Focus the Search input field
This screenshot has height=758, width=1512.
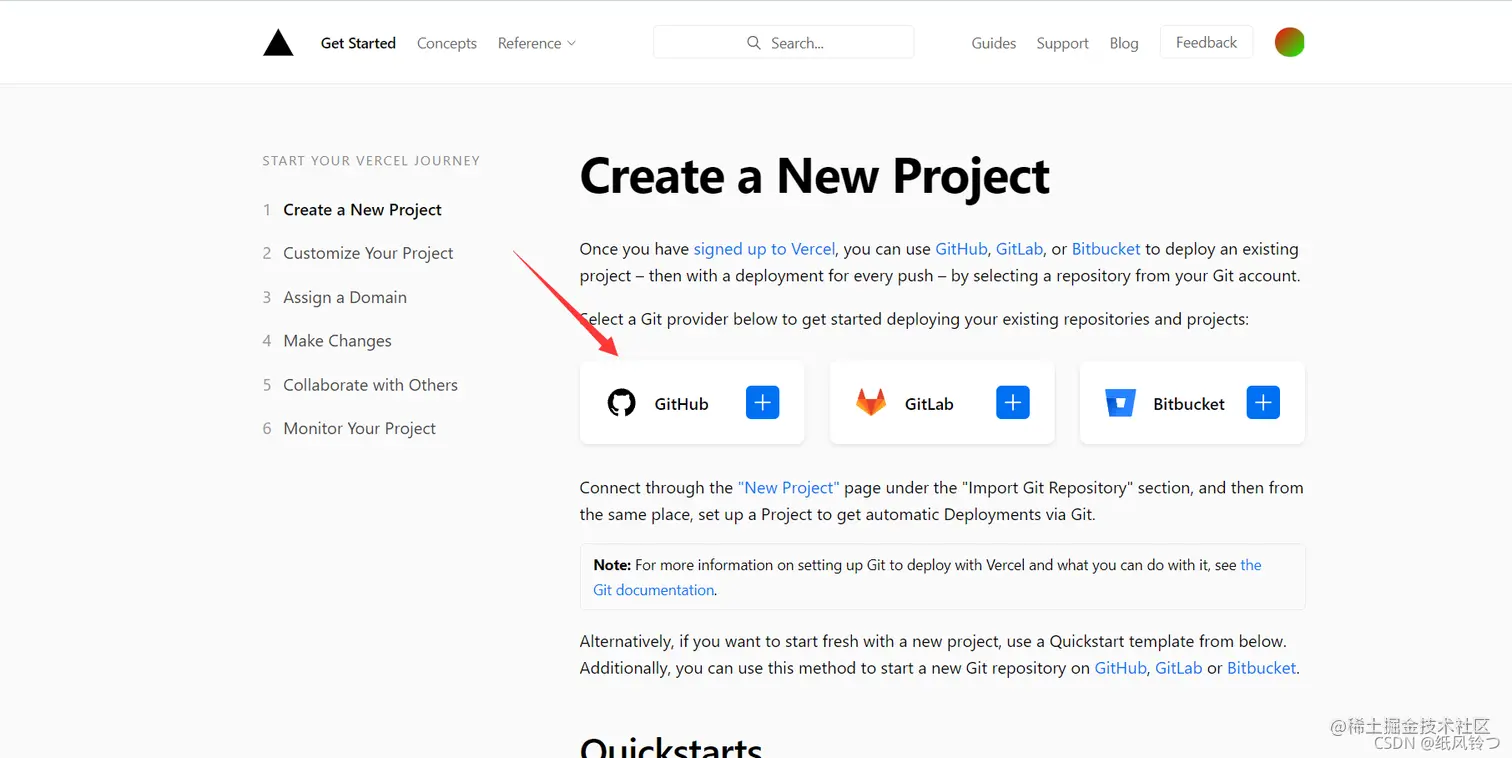(784, 42)
